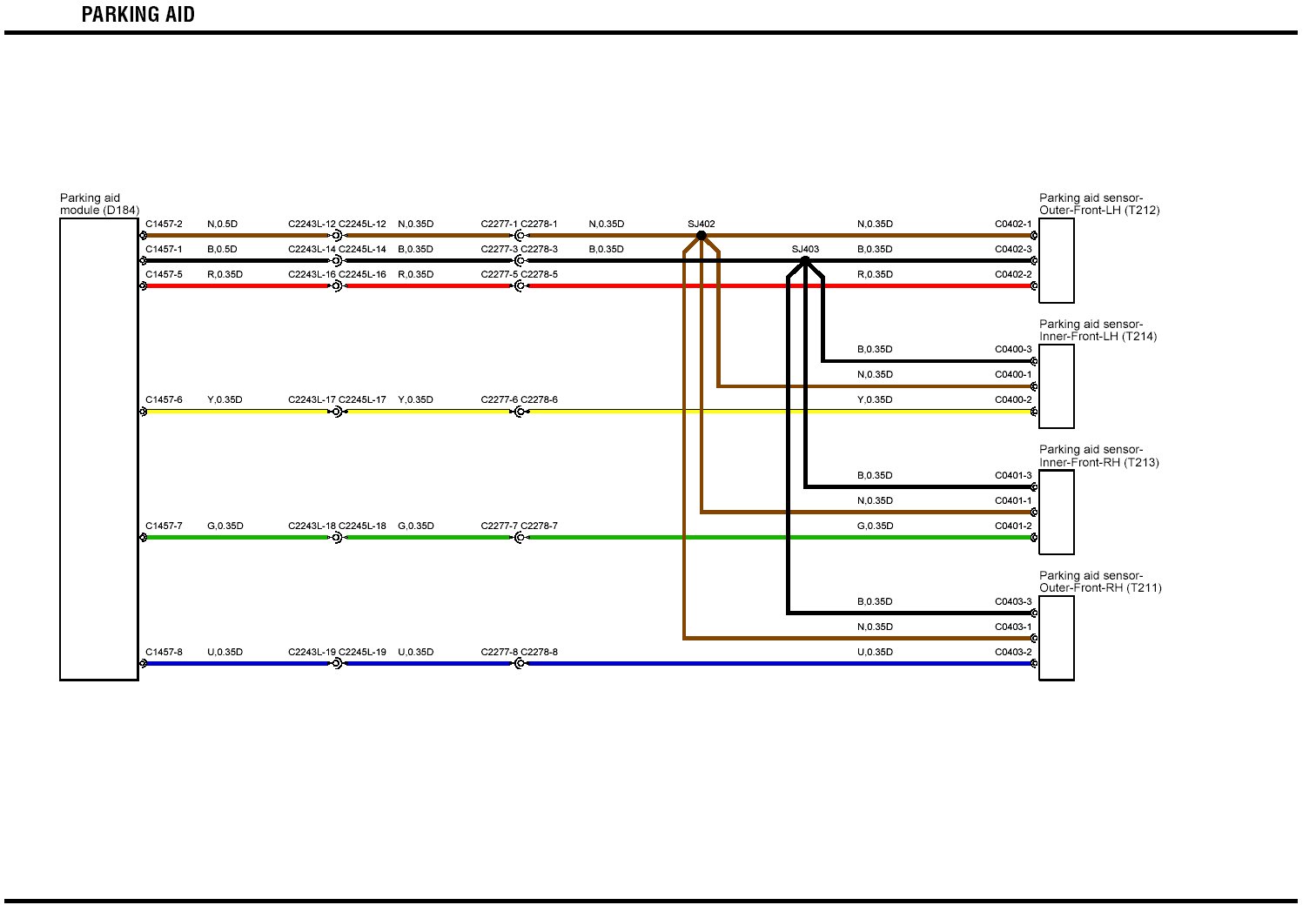1316x905 pixels.
Task: Select connector label C2243L-14
Action: [x=312, y=250]
